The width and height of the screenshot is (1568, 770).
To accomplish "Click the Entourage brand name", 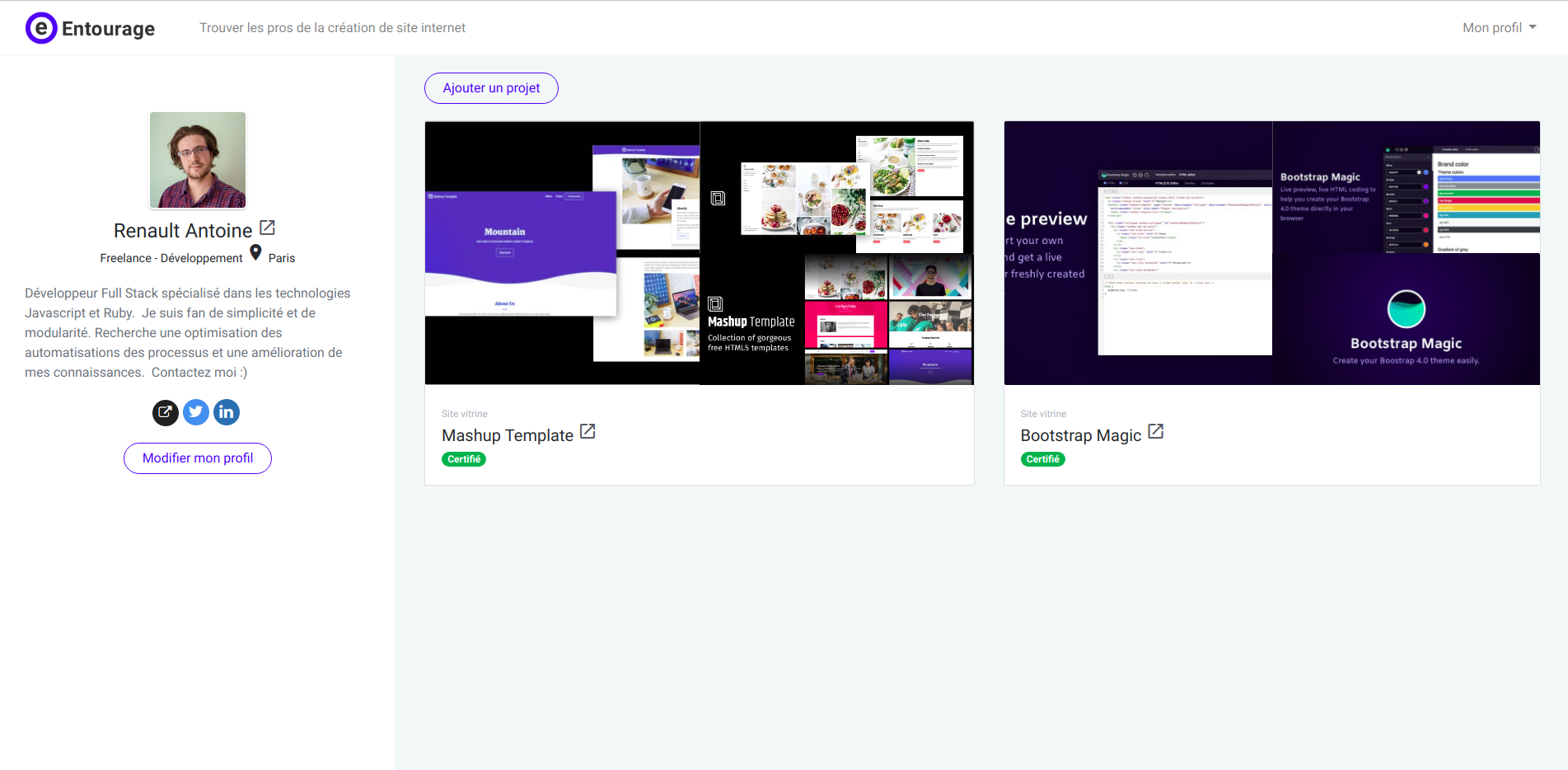I will (108, 29).
